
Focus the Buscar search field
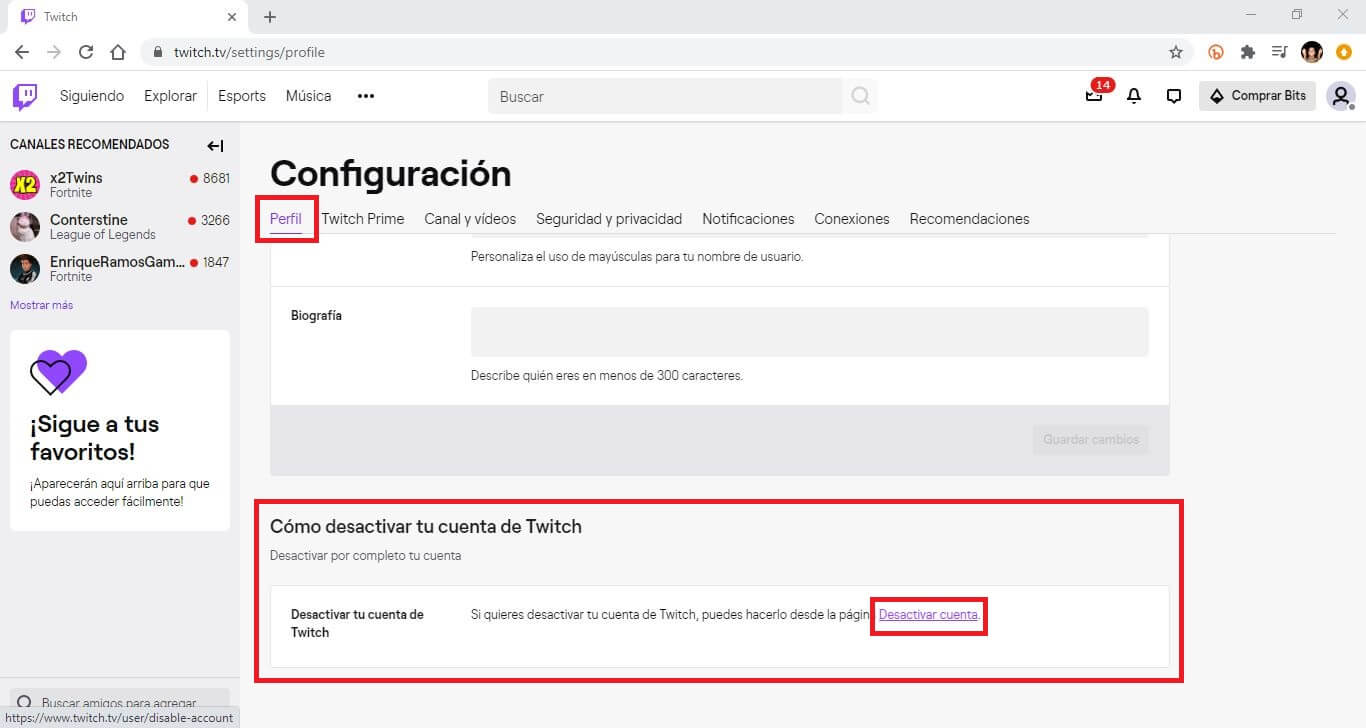tap(665, 96)
